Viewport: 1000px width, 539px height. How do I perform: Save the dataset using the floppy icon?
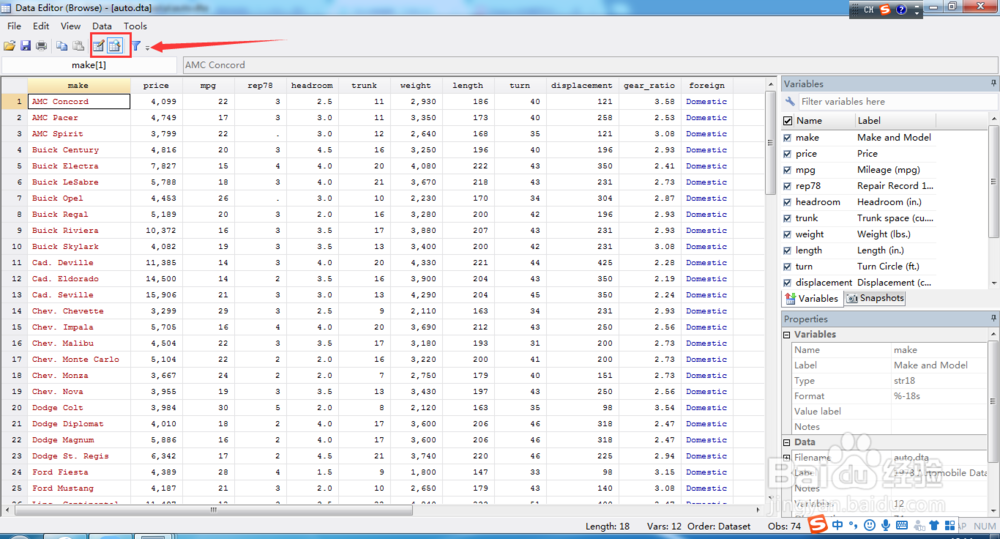26,46
